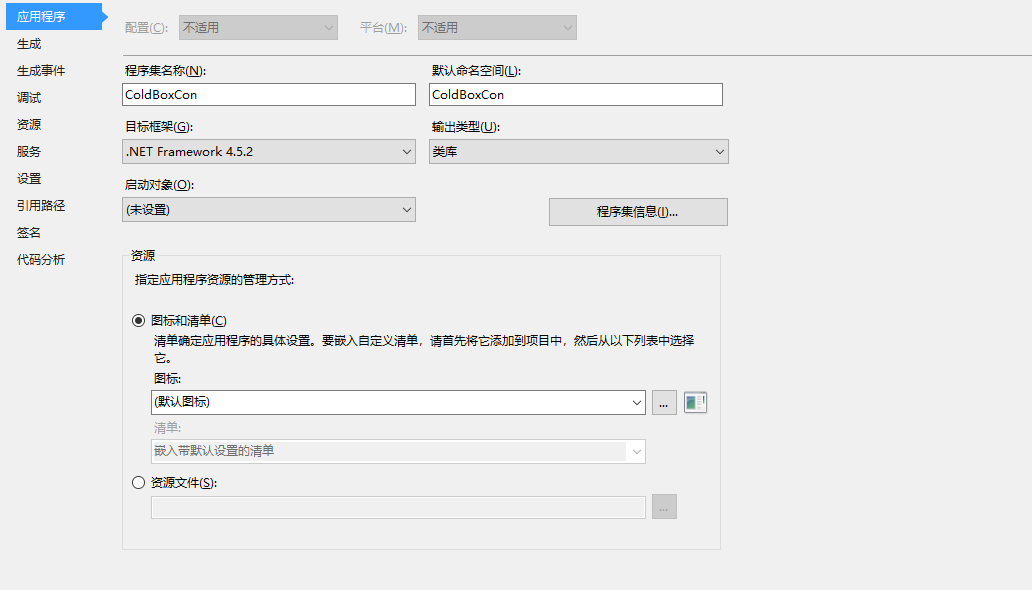
Task: Click the browse "..." button beside the icon dropdown
Action: tap(664, 401)
